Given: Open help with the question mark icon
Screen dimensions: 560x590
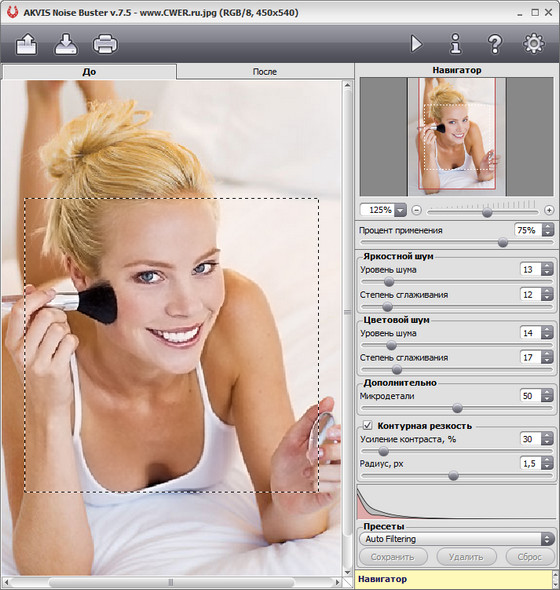Looking at the screenshot, I should point(495,44).
